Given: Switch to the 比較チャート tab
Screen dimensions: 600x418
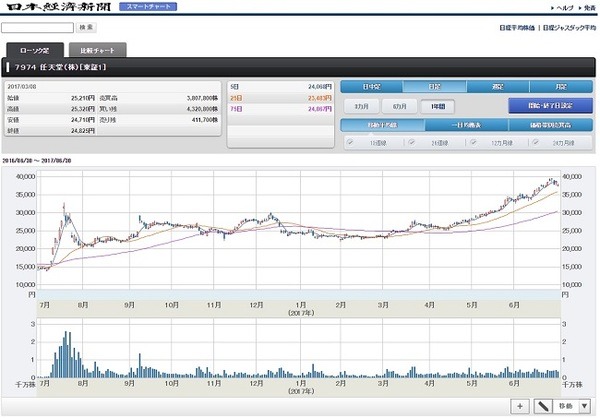Looking at the screenshot, I should (97, 50).
